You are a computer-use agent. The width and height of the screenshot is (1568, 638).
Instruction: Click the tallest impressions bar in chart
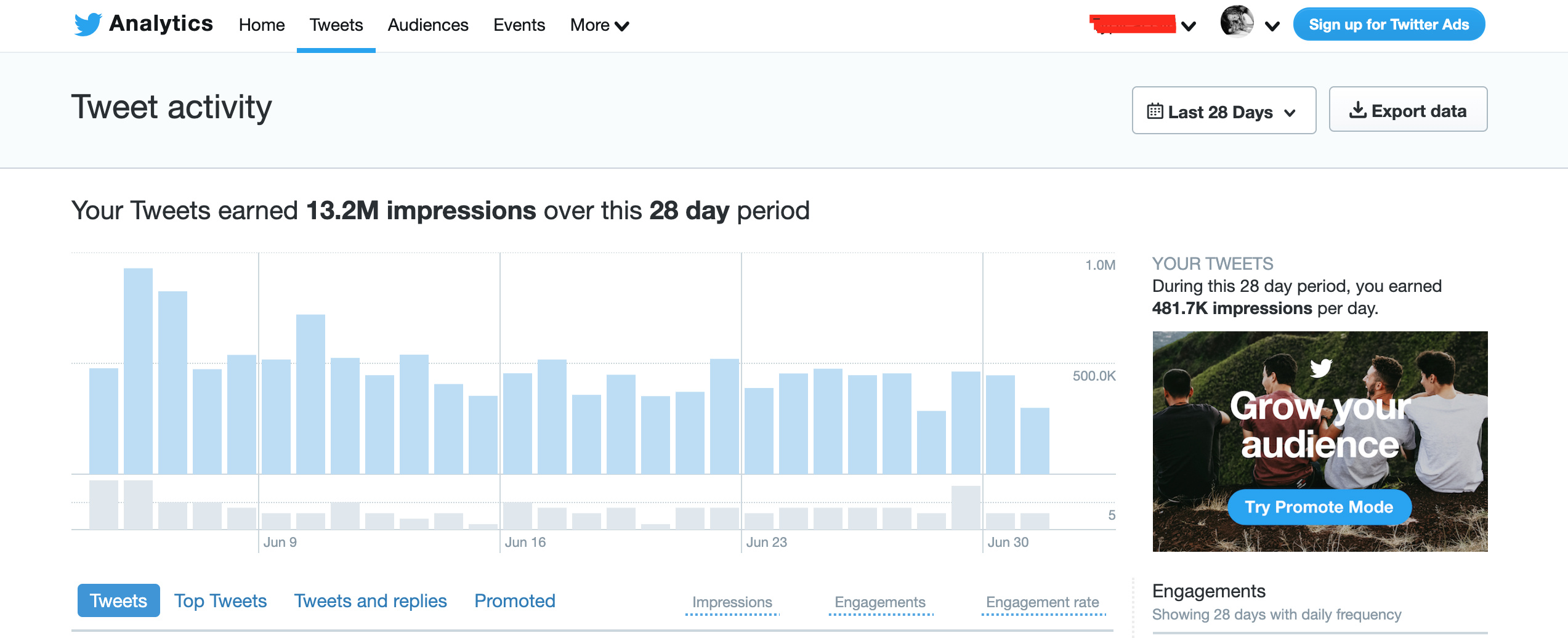tap(138, 371)
